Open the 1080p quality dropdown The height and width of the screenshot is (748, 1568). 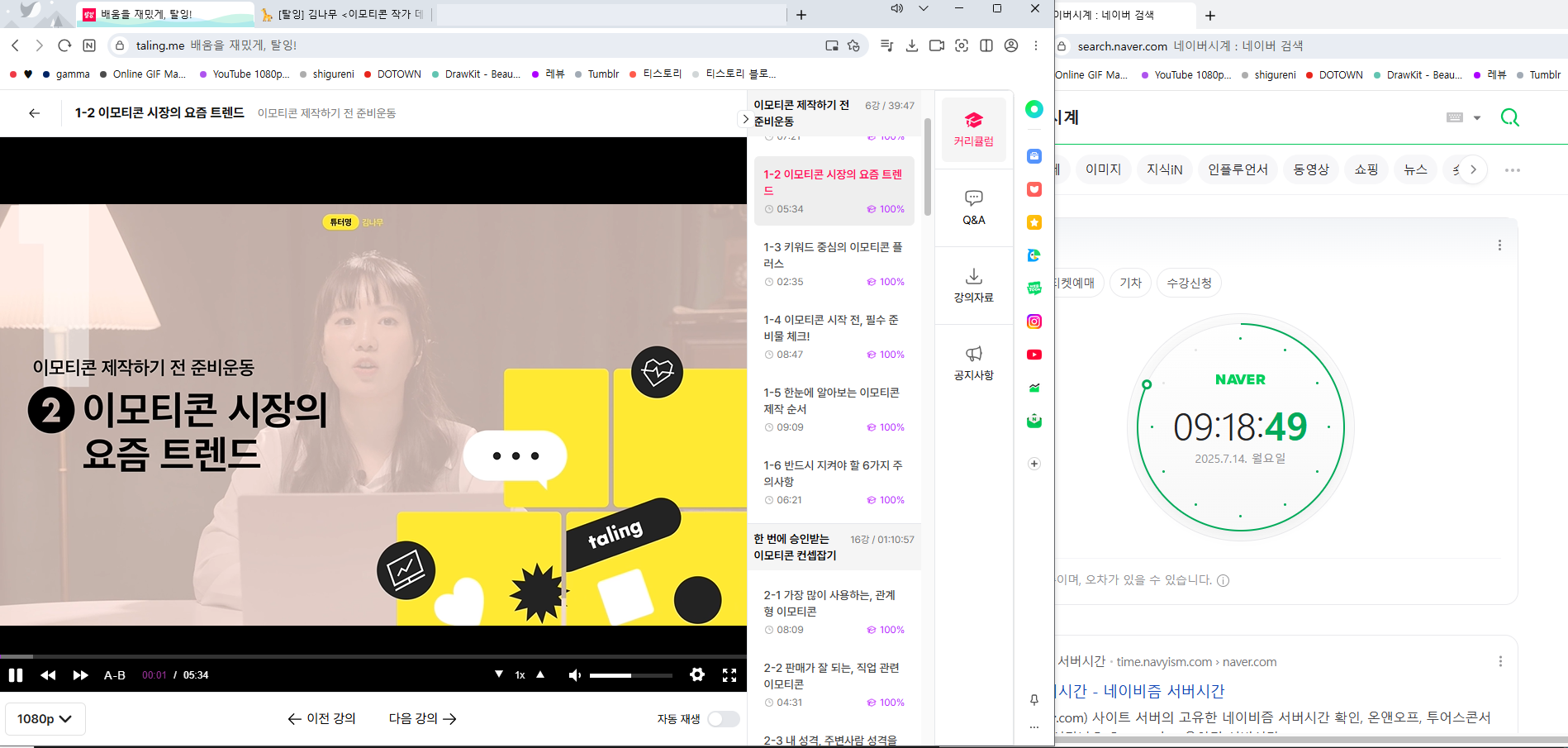[45, 719]
